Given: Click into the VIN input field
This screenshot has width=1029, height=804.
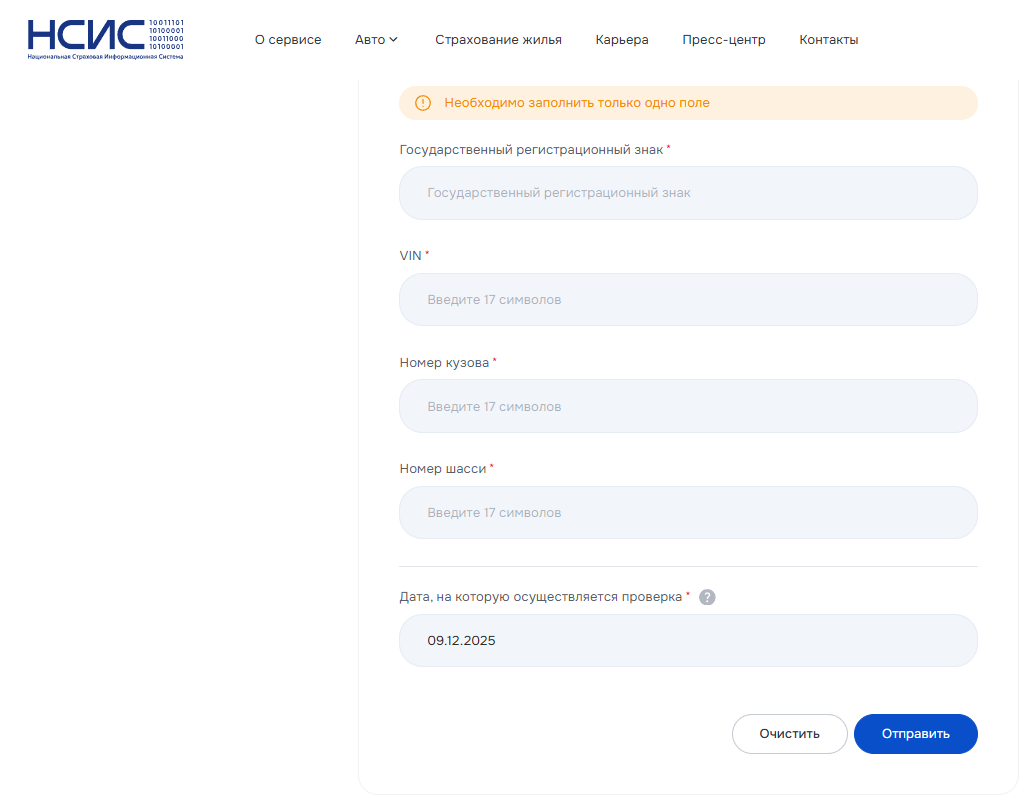Looking at the screenshot, I should (x=688, y=300).
